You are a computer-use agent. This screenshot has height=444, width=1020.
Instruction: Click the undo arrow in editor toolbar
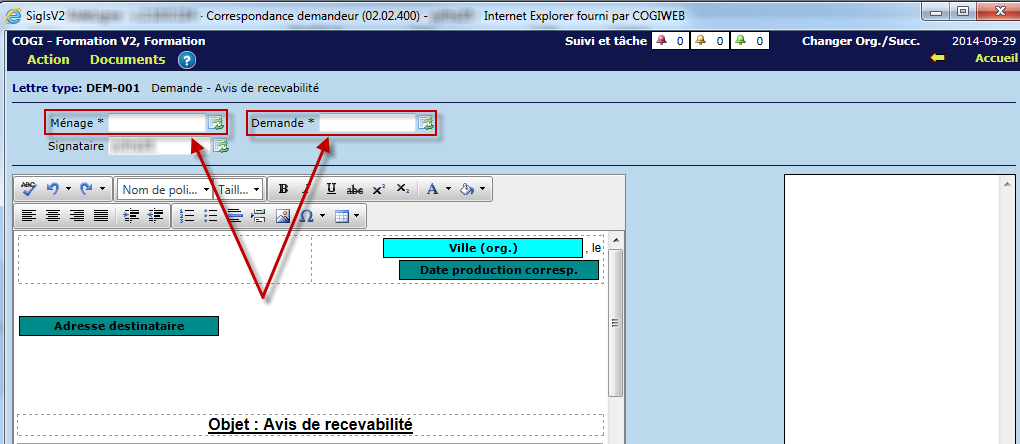coord(52,189)
